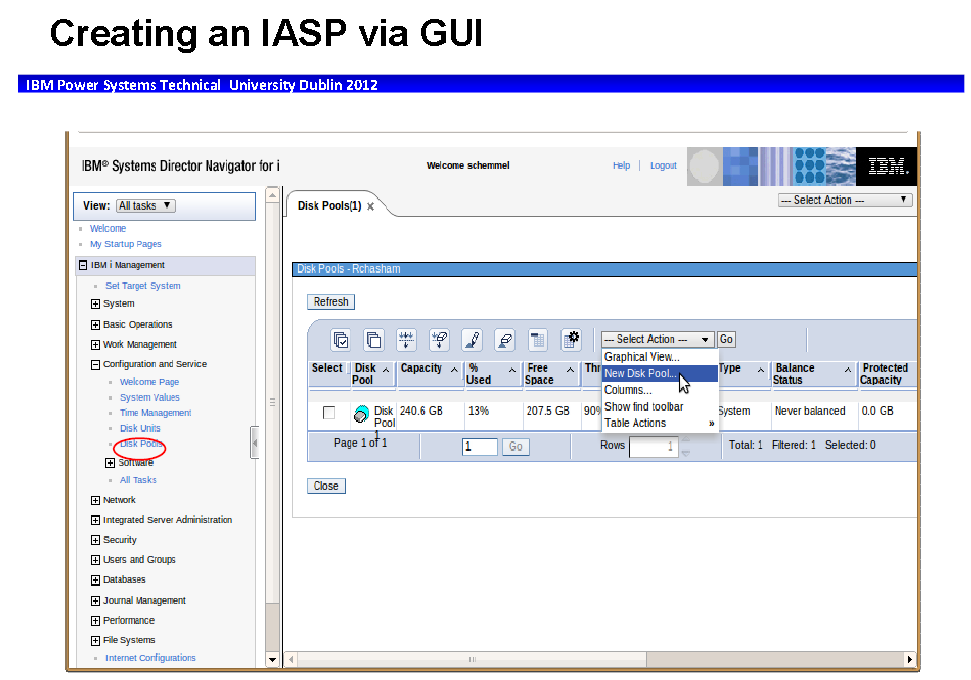Screen dimensions: 971x680
Task: Click Go next to Select Action
Action: (726, 339)
